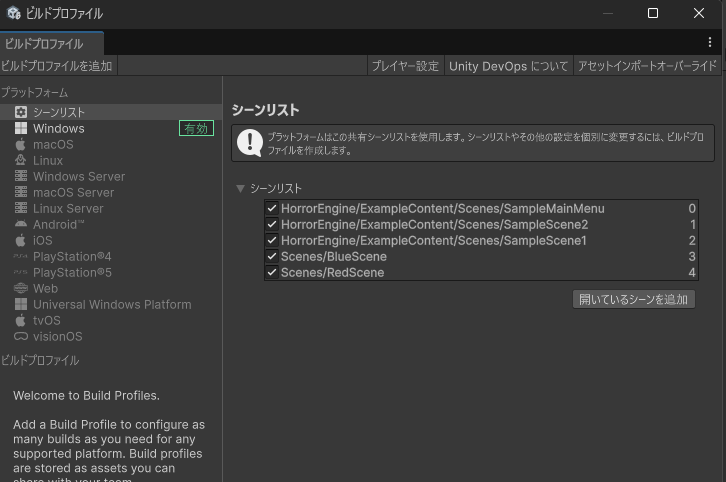Click ビルドプロファイルを追加 button
Screen dimensions: 726x482
pos(57,66)
